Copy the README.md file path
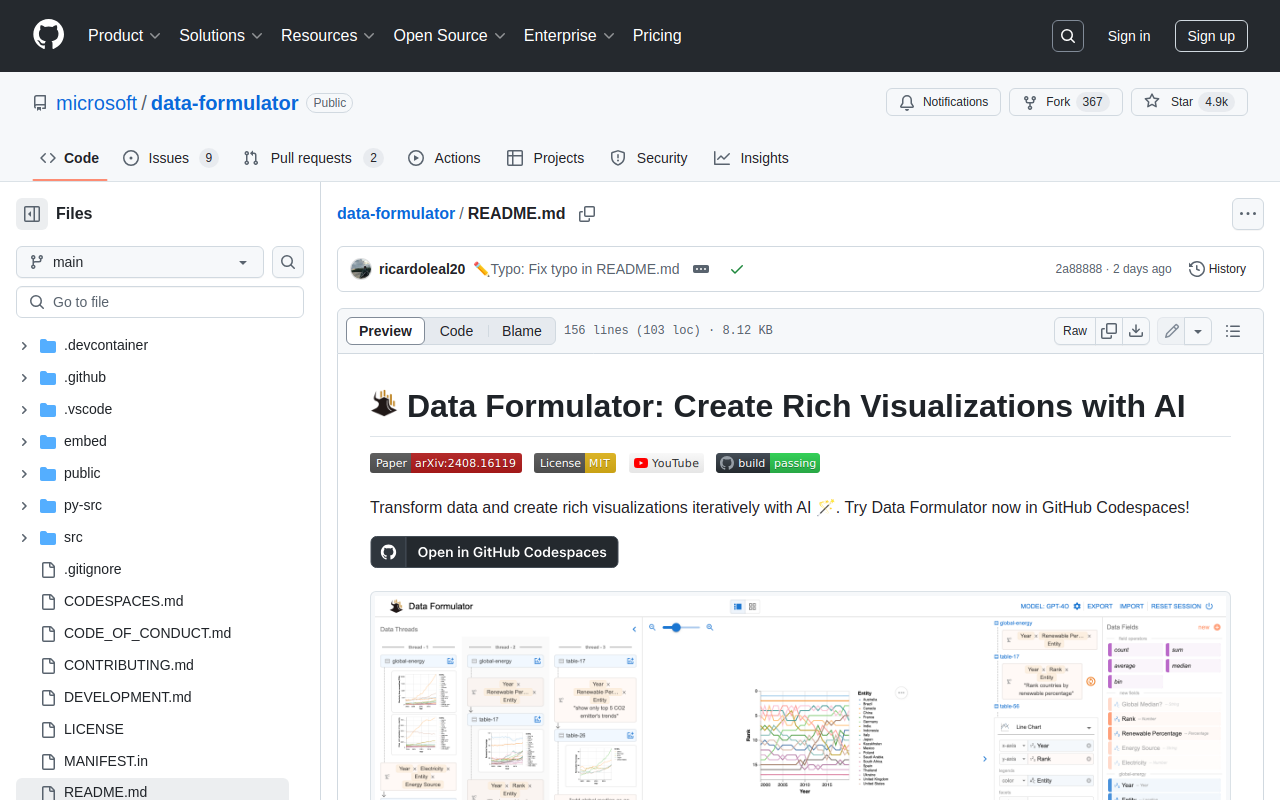This screenshot has height=800, width=1280. click(587, 214)
